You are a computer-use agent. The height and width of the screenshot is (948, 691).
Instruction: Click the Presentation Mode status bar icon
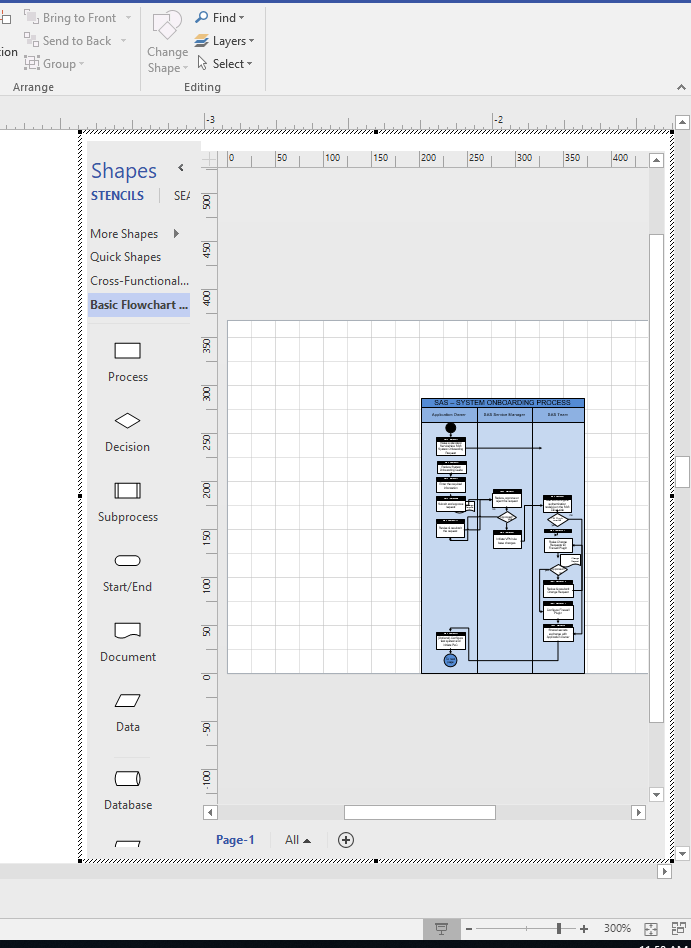441,929
